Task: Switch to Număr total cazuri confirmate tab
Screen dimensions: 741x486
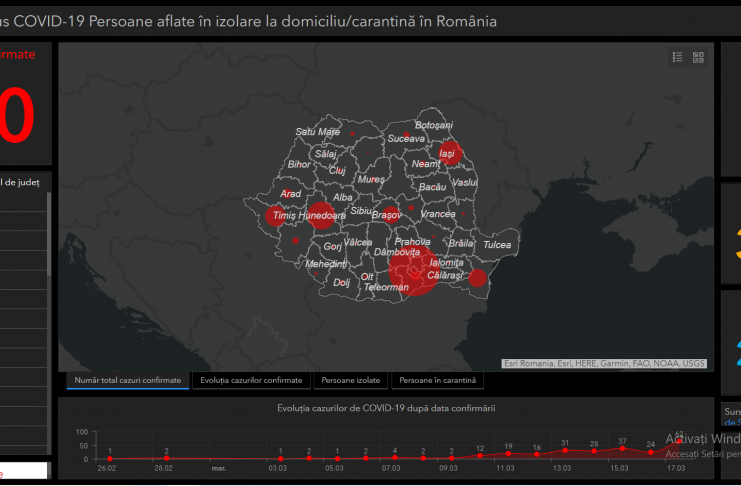Action: 128,381
